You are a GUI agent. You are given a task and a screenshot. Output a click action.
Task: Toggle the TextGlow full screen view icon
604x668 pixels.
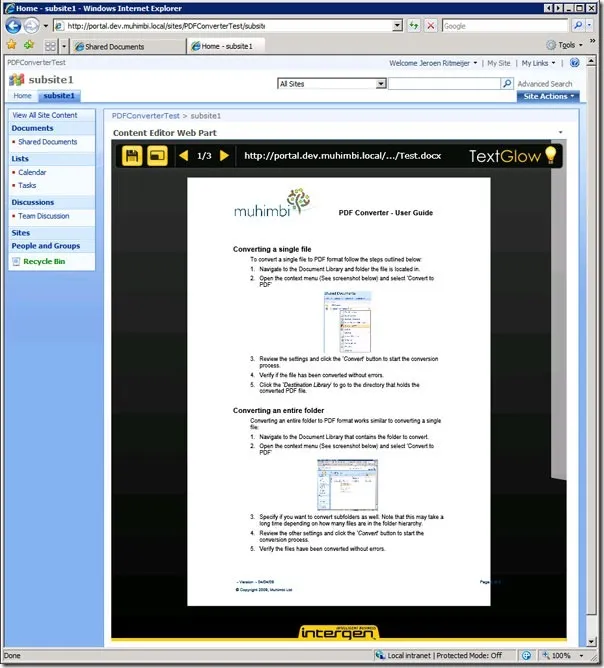tap(157, 156)
